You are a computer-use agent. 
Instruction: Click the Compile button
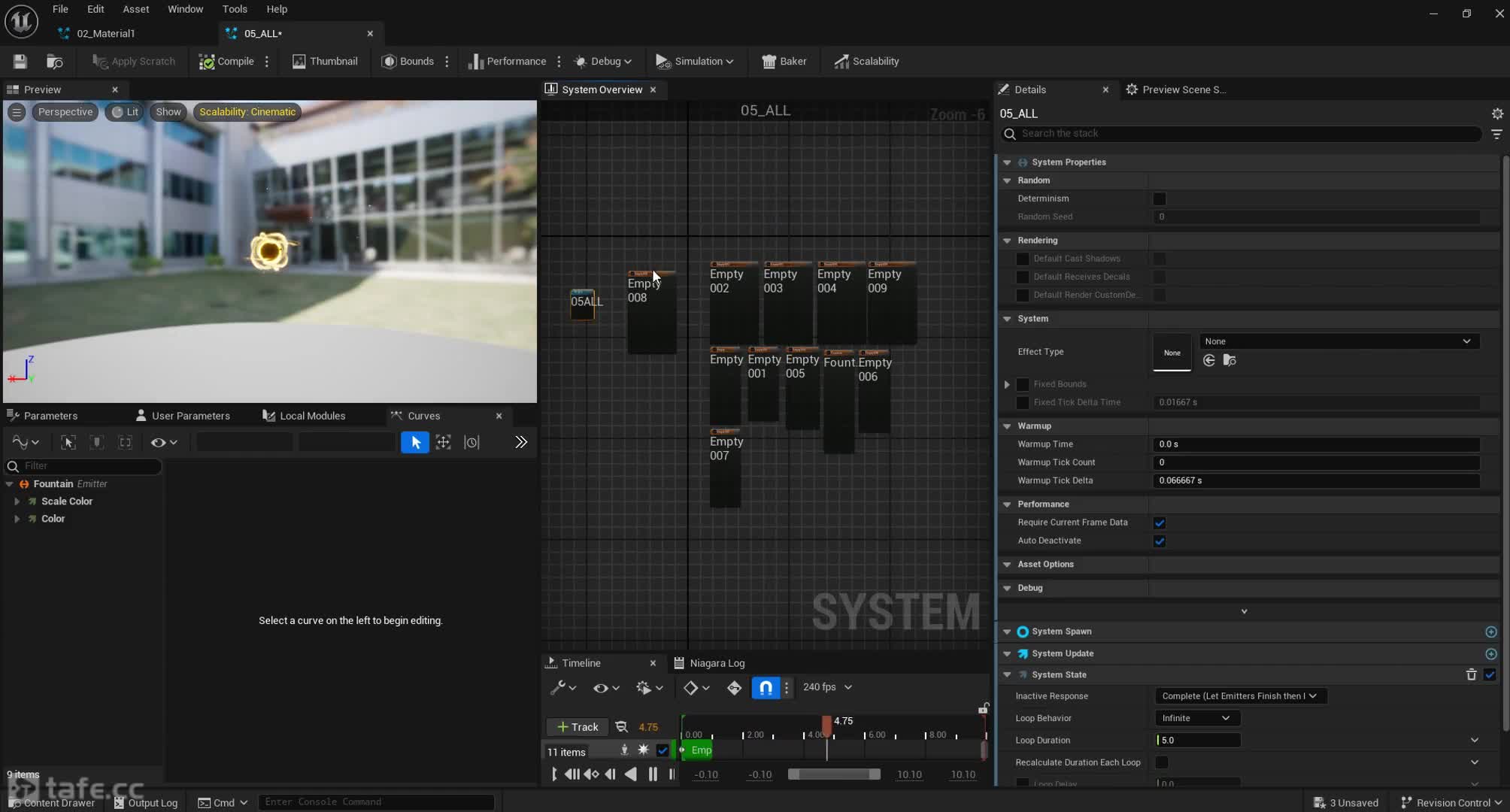(x=226, y=62)
